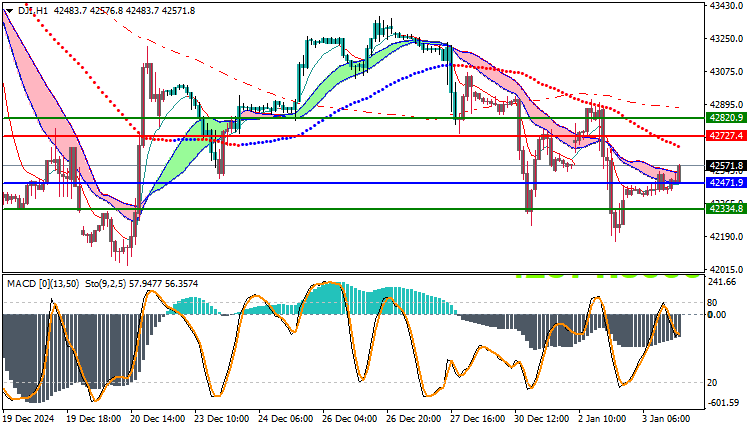
Task: Open the dropdown arrow beside DJI,H1
Action: (x=9, y=11)
